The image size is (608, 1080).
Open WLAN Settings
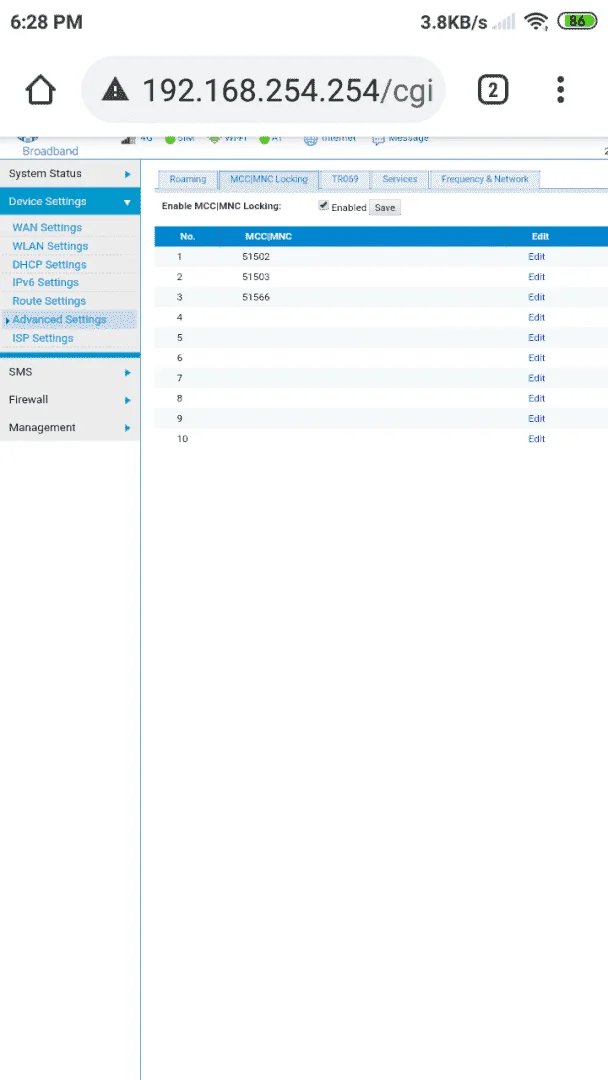(50, 246)
